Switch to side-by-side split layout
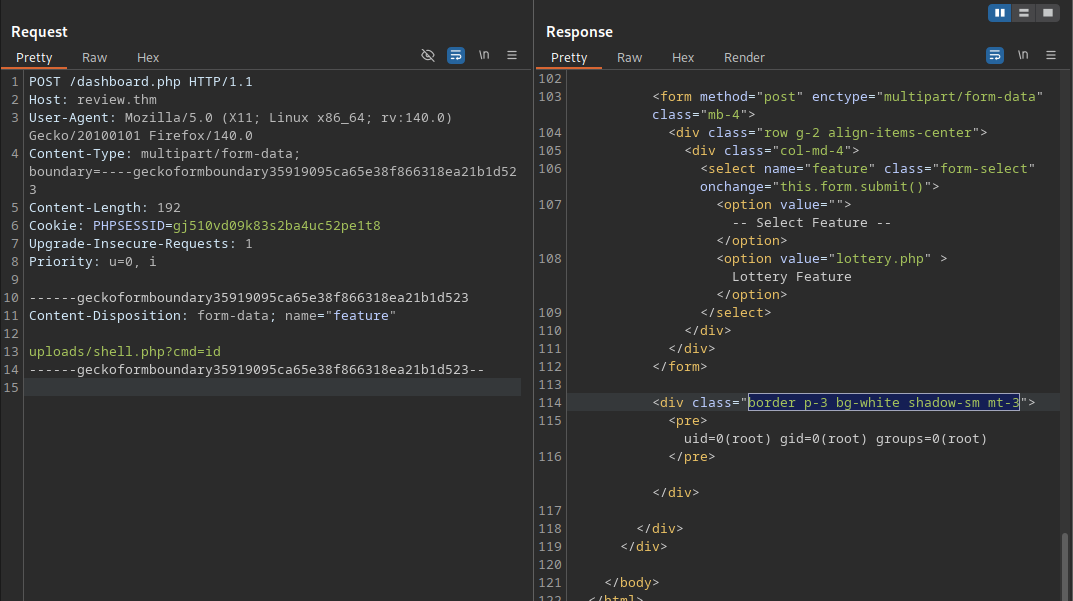The width and height of the screenshot is (1073, 601). pos(1000,12)
